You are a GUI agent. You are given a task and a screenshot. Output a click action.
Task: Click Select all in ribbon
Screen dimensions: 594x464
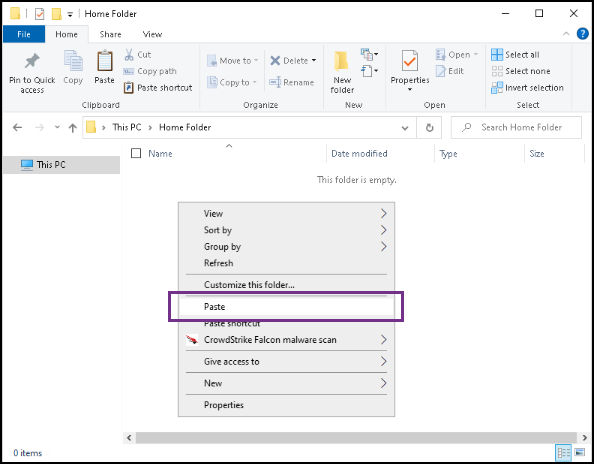click(x=515, y=55)
